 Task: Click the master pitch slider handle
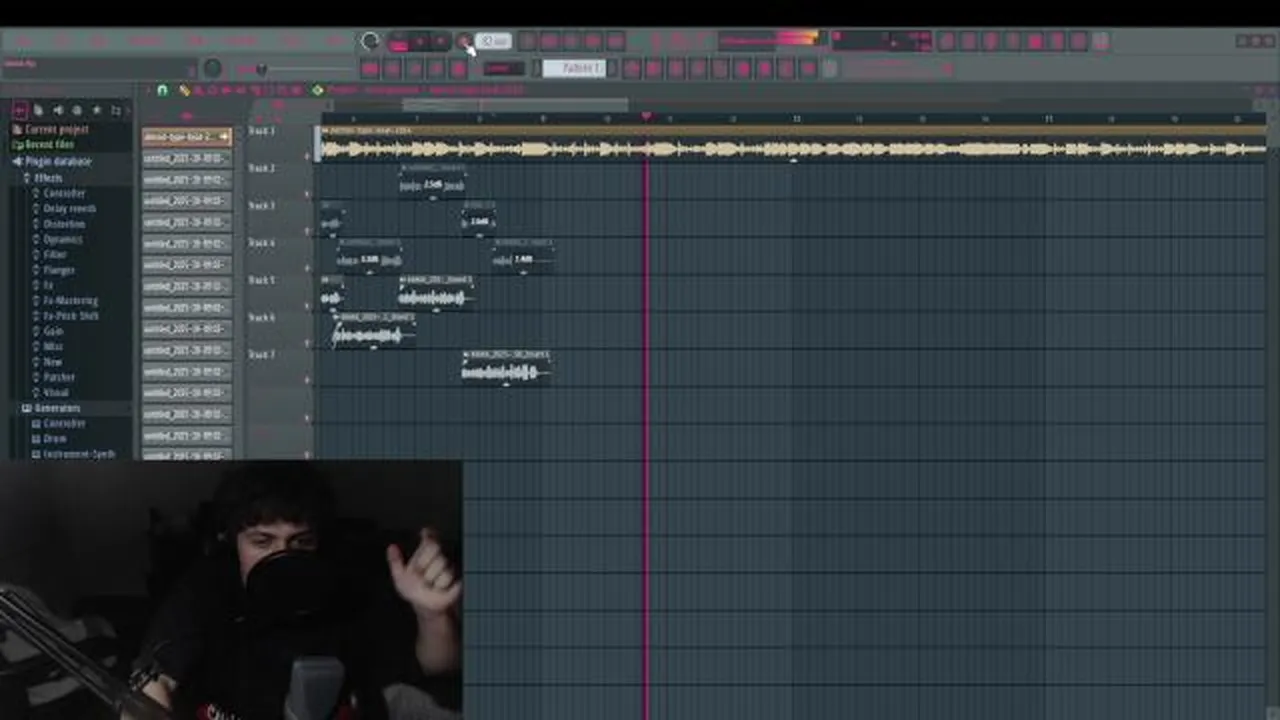262,69
